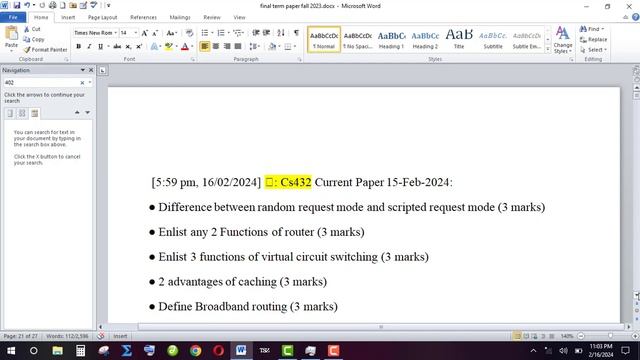Apply the Heading 2 style
The width and height of the screenshot is (640, 360).
click(425, 40)
